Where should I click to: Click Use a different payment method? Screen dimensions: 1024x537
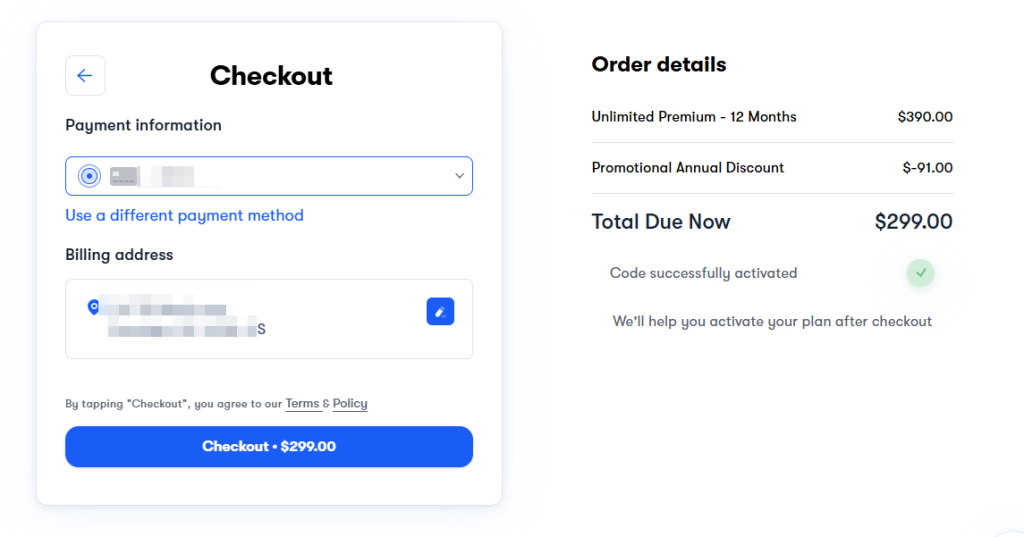point(184,216)
